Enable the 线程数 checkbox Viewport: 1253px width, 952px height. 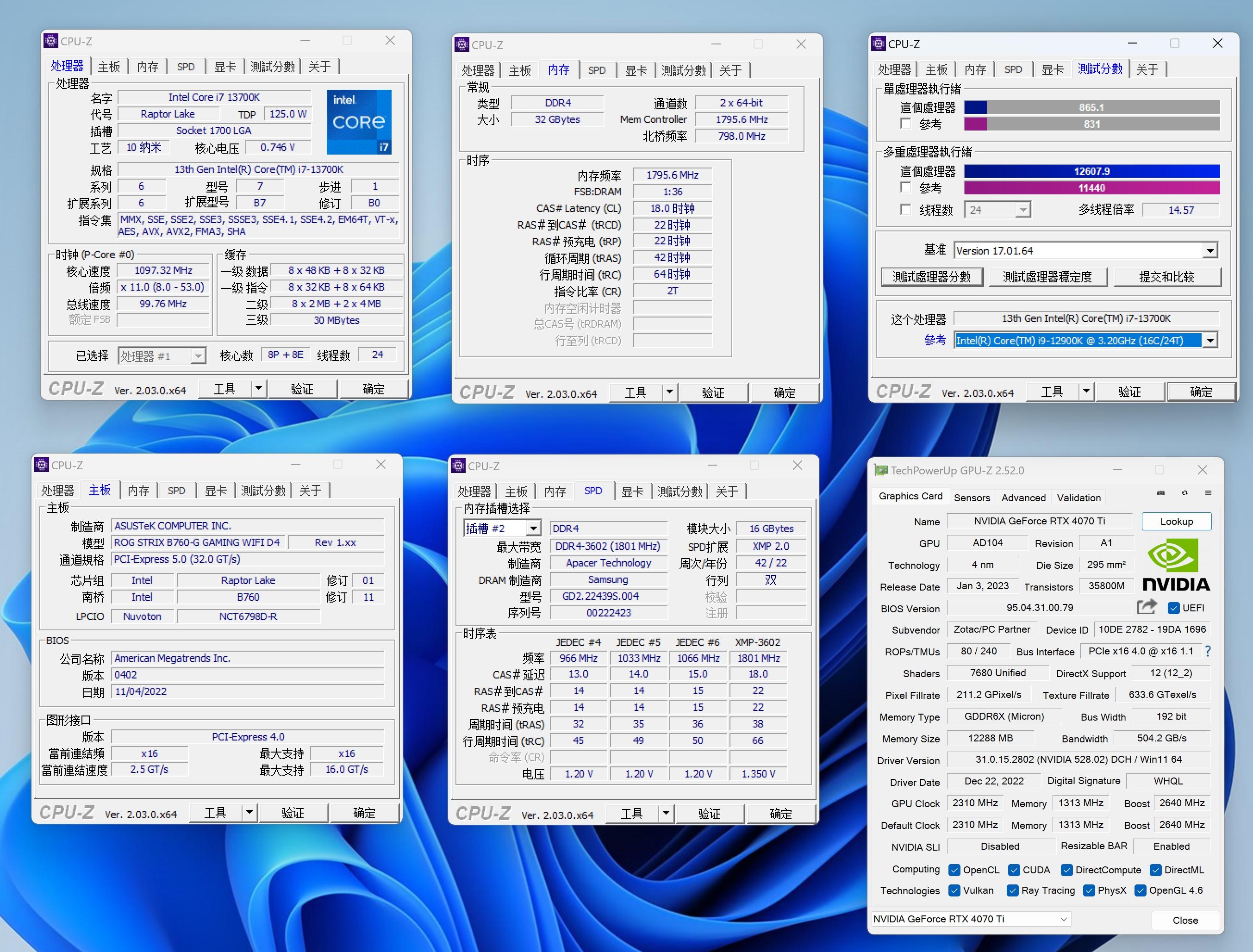pos(905,210)
